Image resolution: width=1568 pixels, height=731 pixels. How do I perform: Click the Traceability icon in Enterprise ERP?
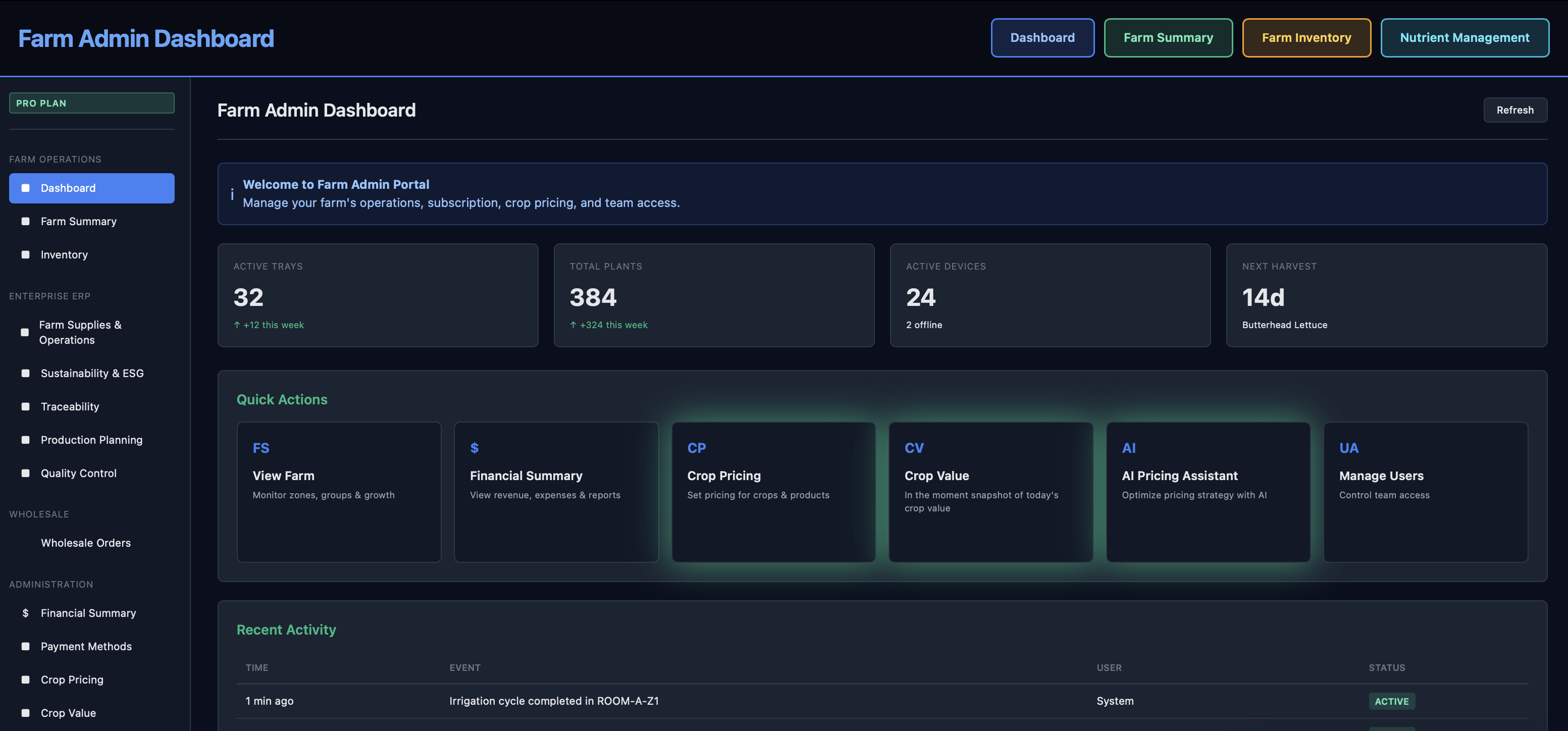(25, 406)
